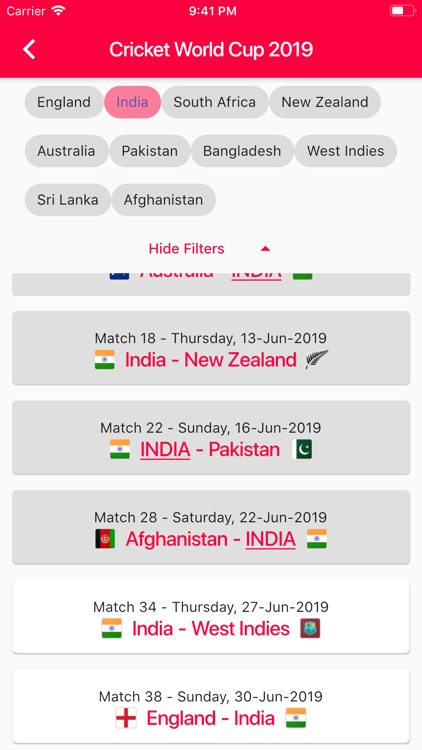Deselect the India filter chip

pyautogui.click(x=133, y=102)
